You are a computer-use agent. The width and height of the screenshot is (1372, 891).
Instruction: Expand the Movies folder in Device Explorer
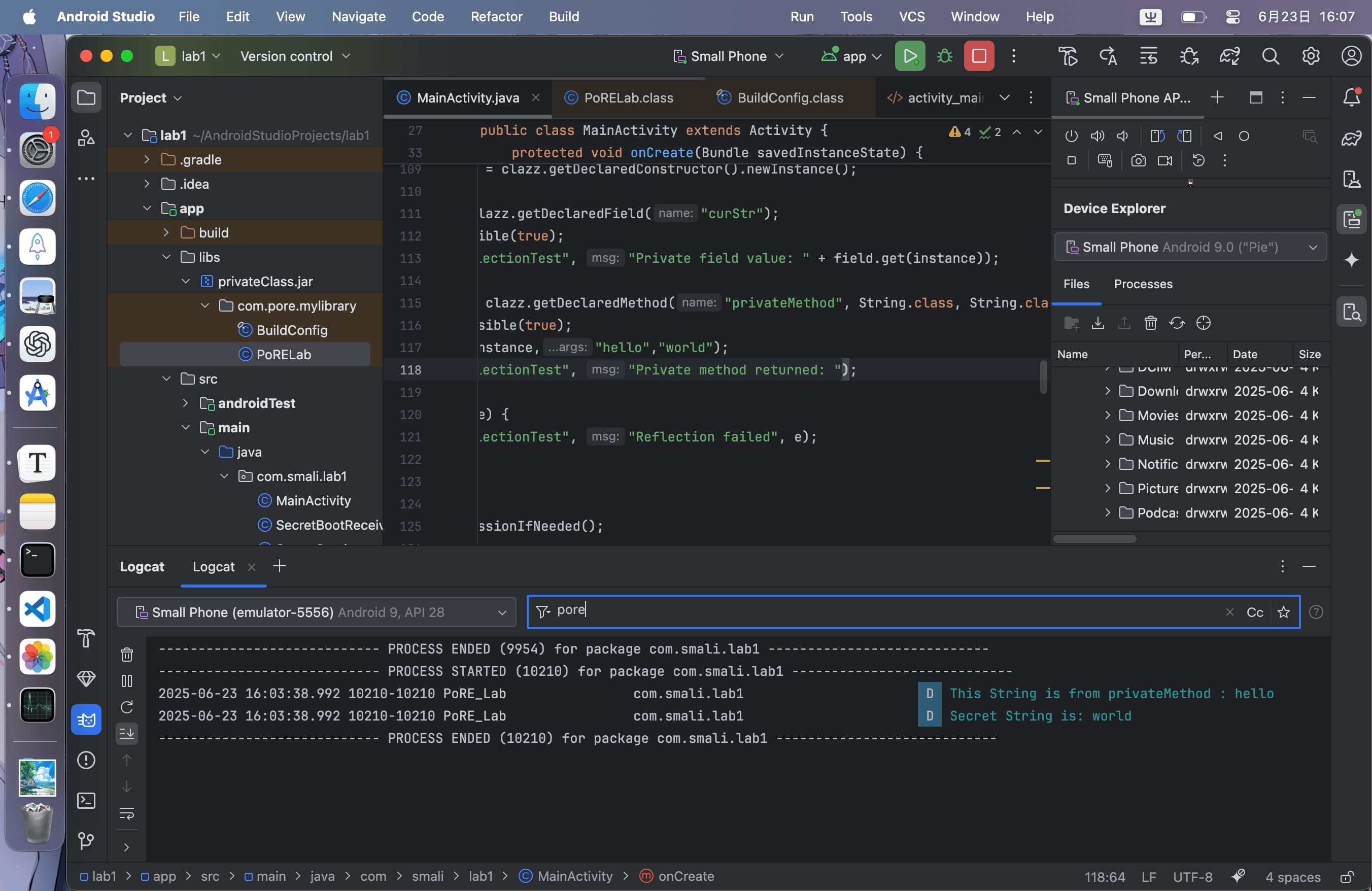pyautogui.click(x=1108, y=415)
